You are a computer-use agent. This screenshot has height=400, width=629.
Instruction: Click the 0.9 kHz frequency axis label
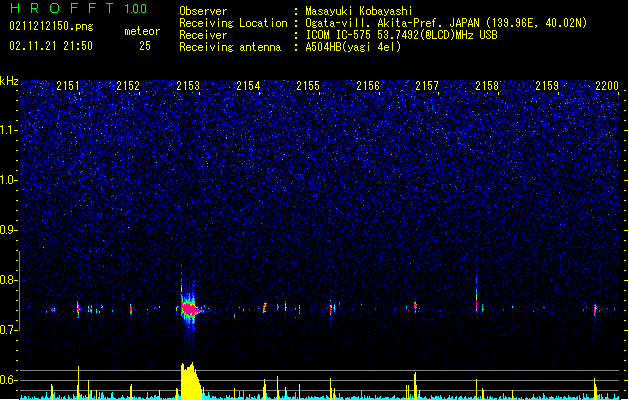9,230
